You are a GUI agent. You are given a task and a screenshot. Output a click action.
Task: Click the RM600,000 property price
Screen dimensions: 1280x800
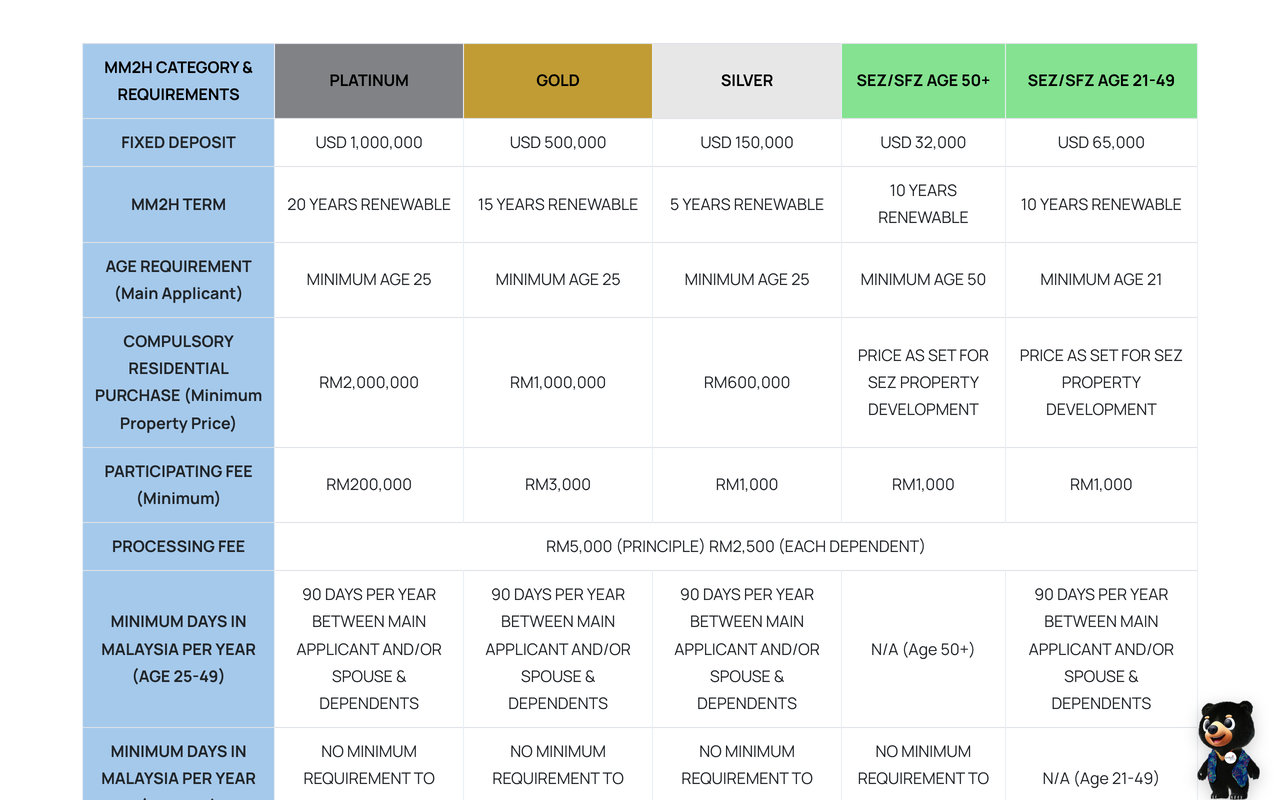tap(747, 382)
